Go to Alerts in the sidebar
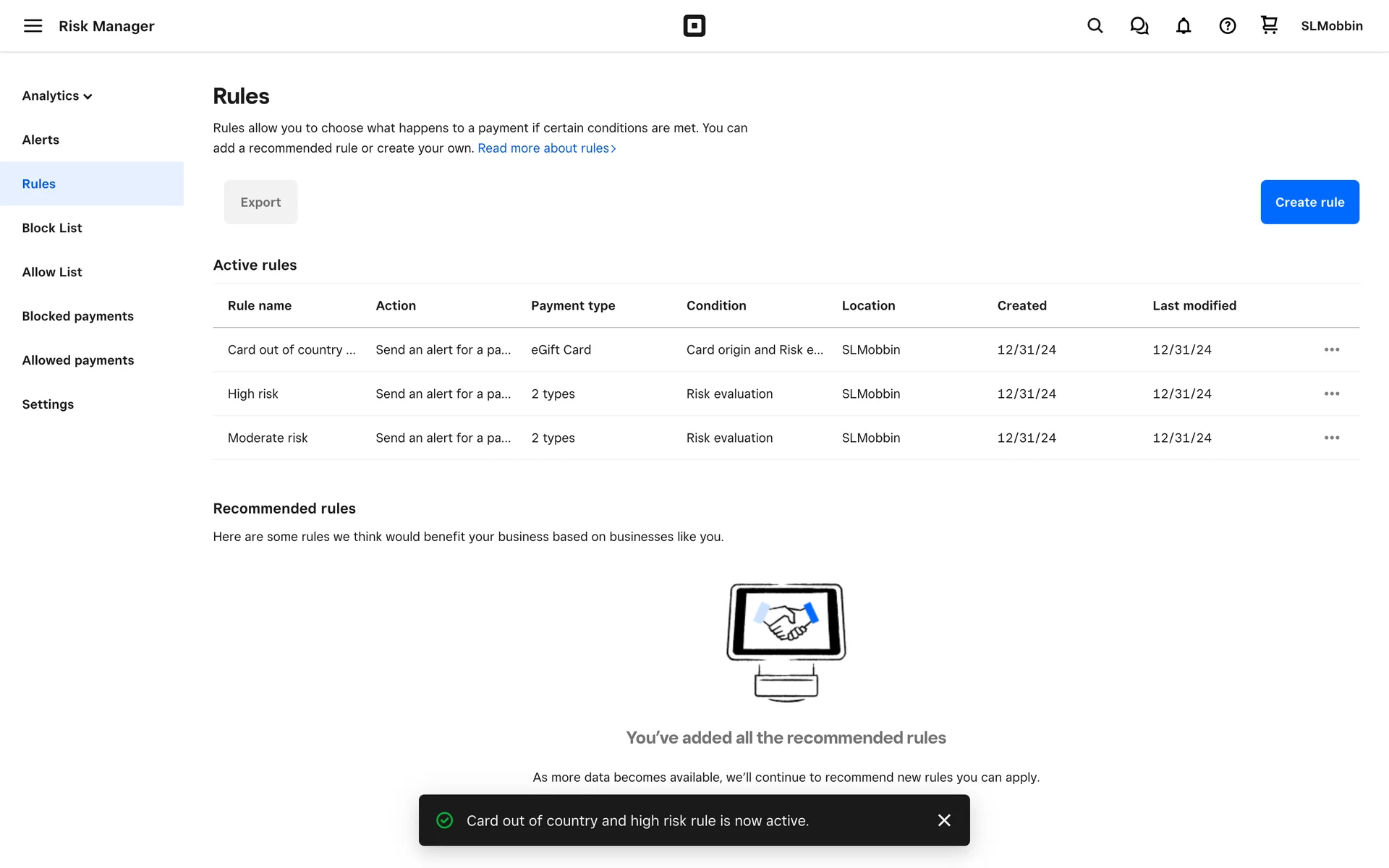Viewport: 1389px width, 868px height. pos(41,140)
